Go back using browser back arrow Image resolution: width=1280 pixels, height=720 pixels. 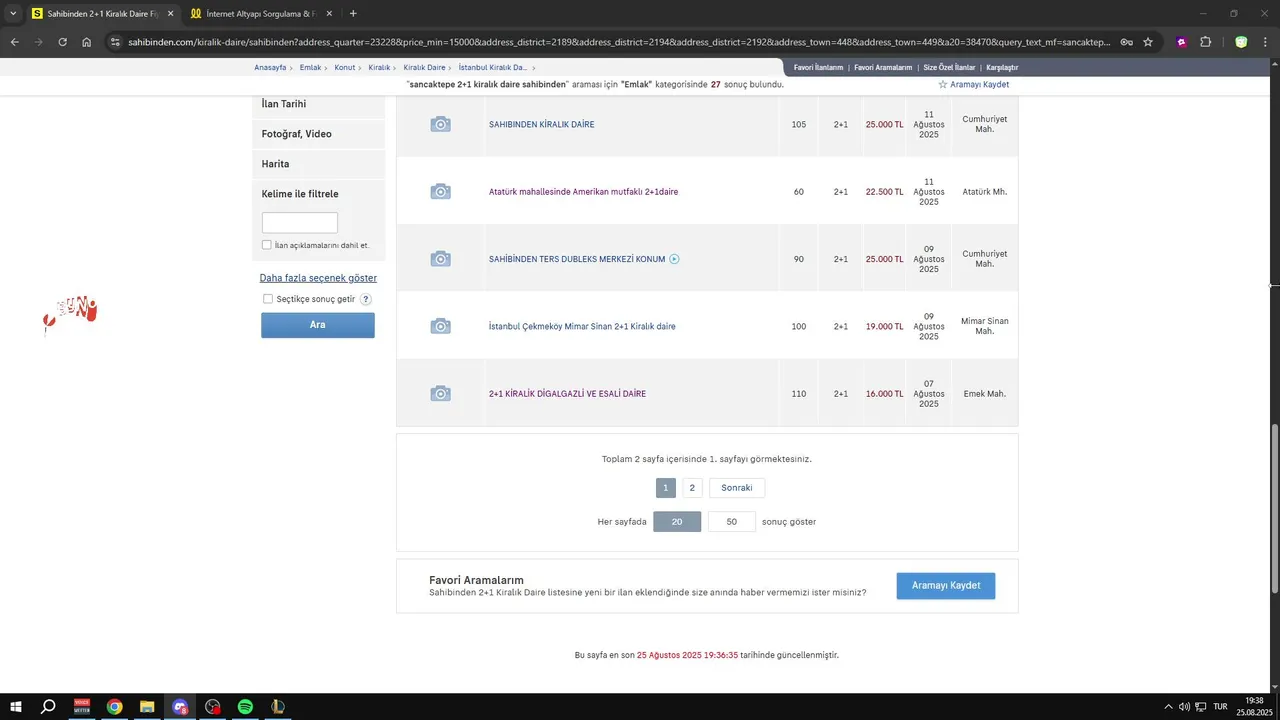coord(14,42)
